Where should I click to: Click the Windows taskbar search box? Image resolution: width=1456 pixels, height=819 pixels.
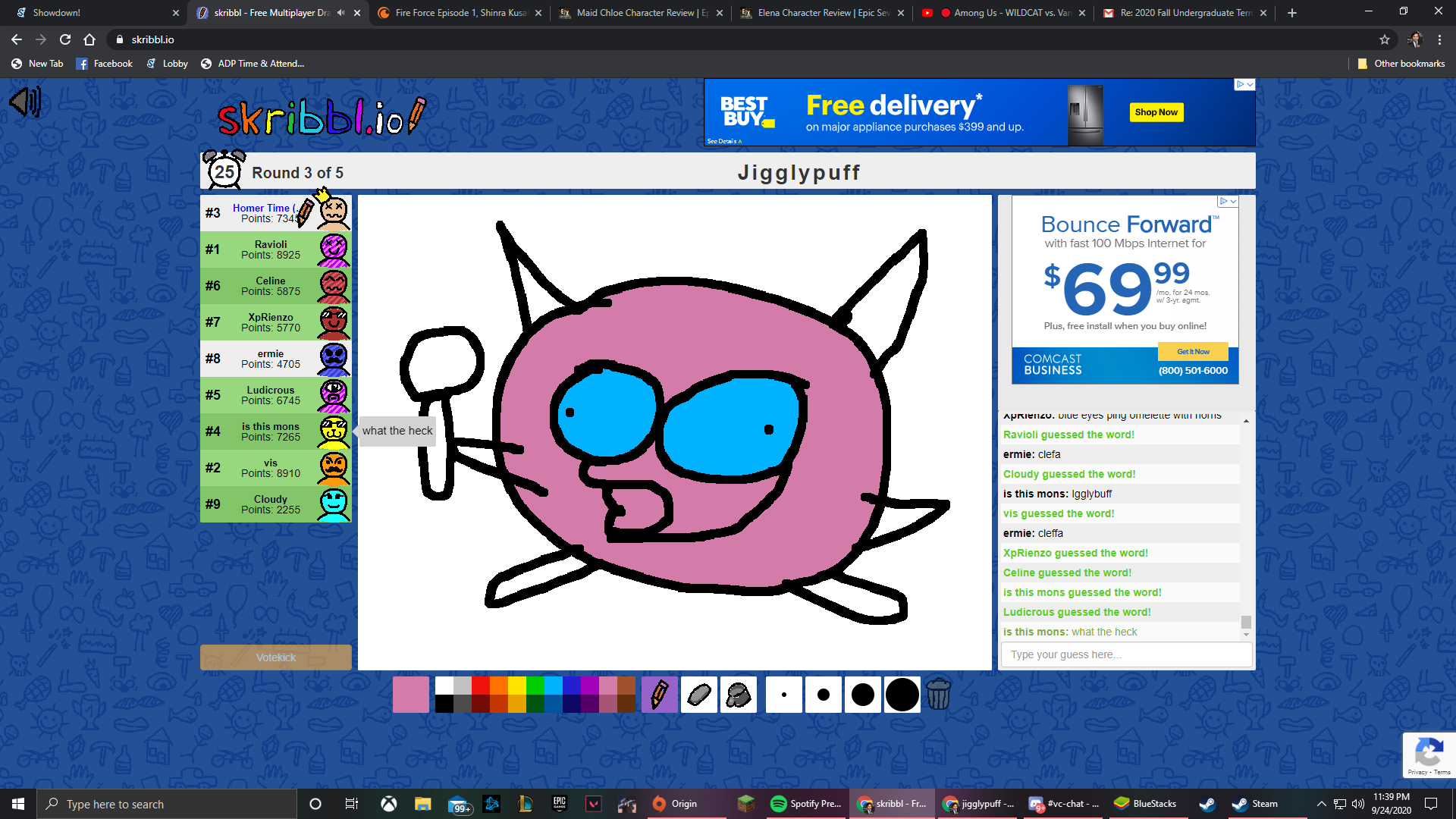(x=167, y=804)
